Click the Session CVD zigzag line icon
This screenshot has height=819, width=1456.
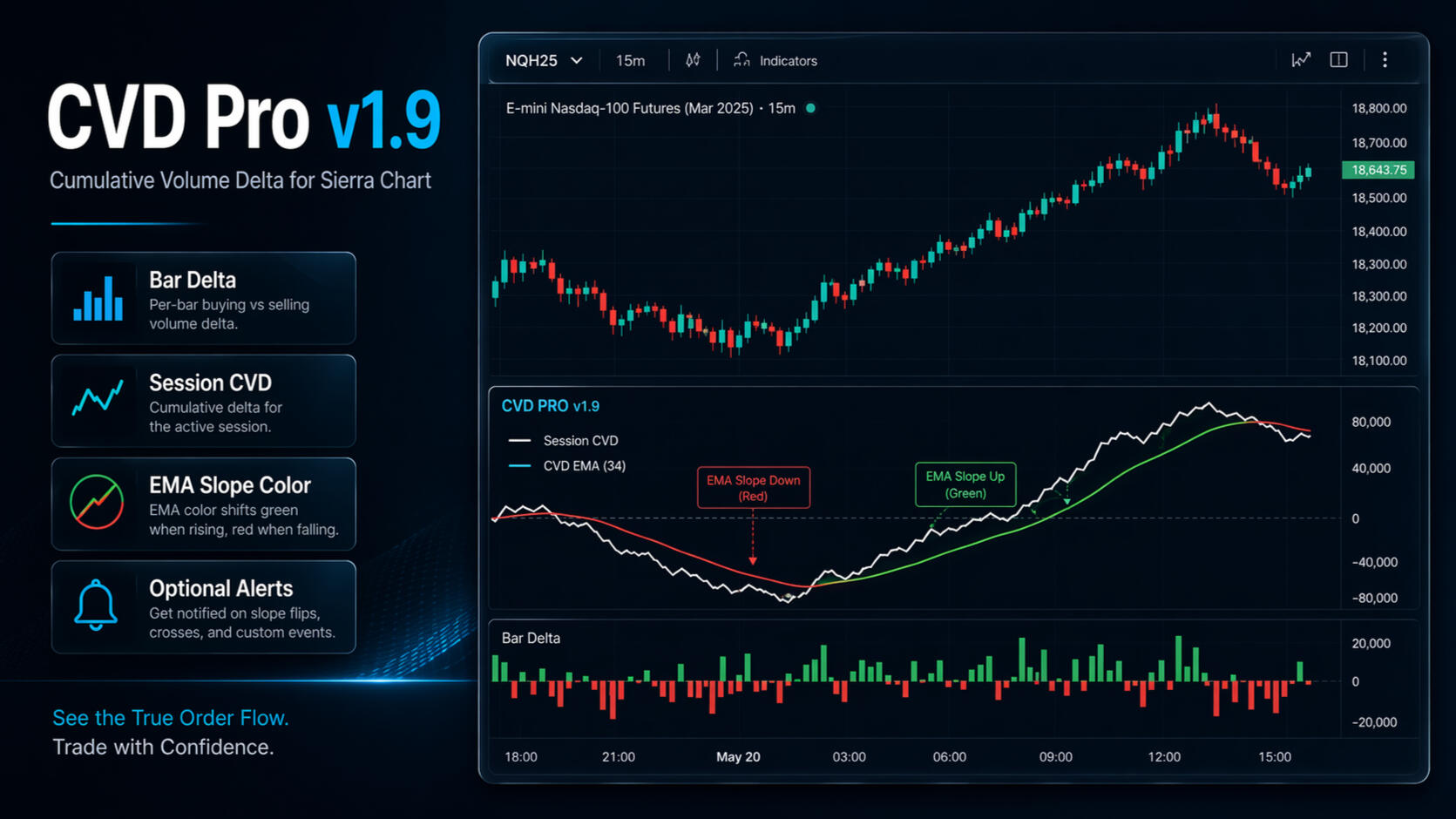(x=98, y=396)
